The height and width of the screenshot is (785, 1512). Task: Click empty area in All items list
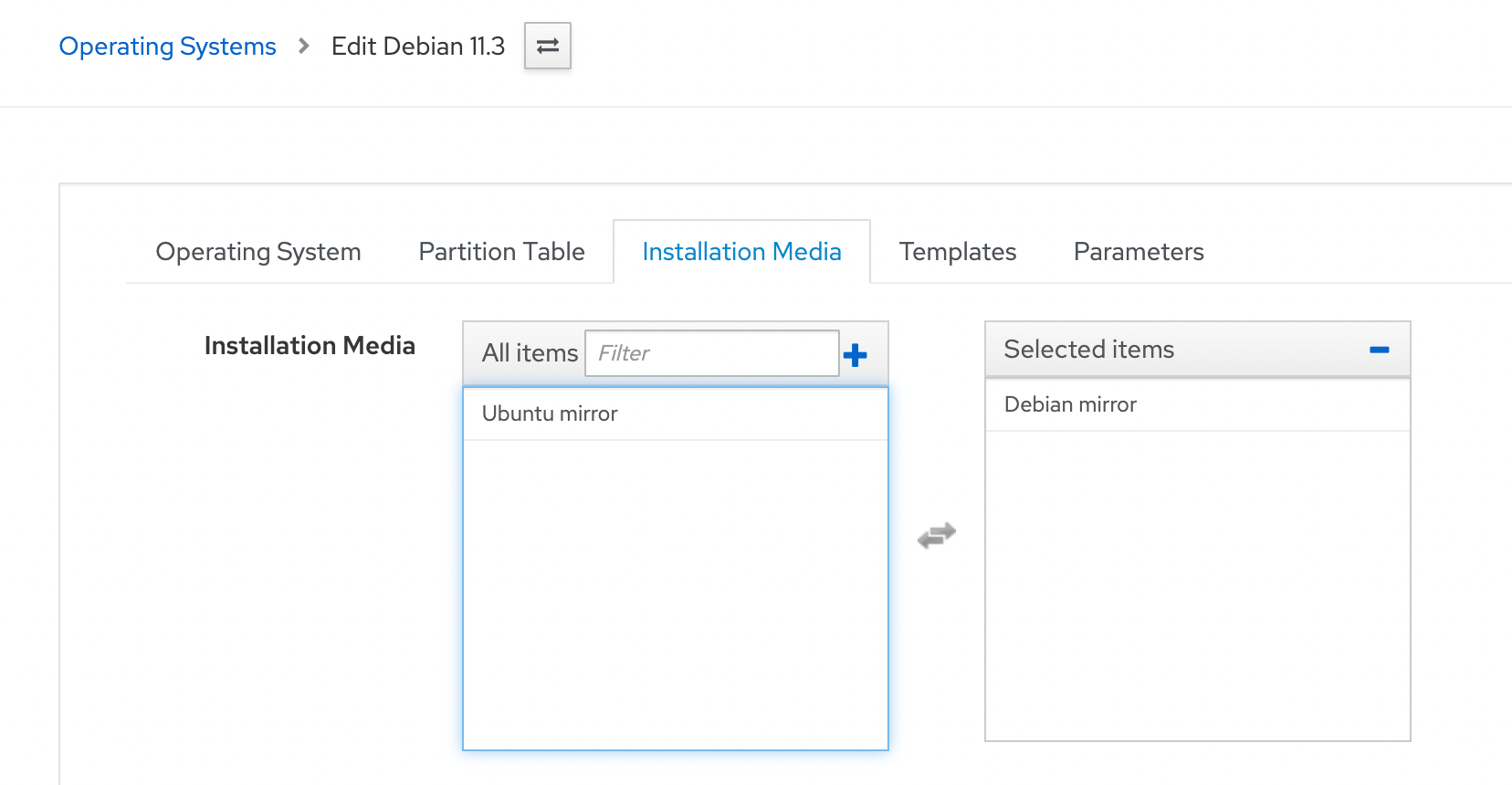(676, 593)
